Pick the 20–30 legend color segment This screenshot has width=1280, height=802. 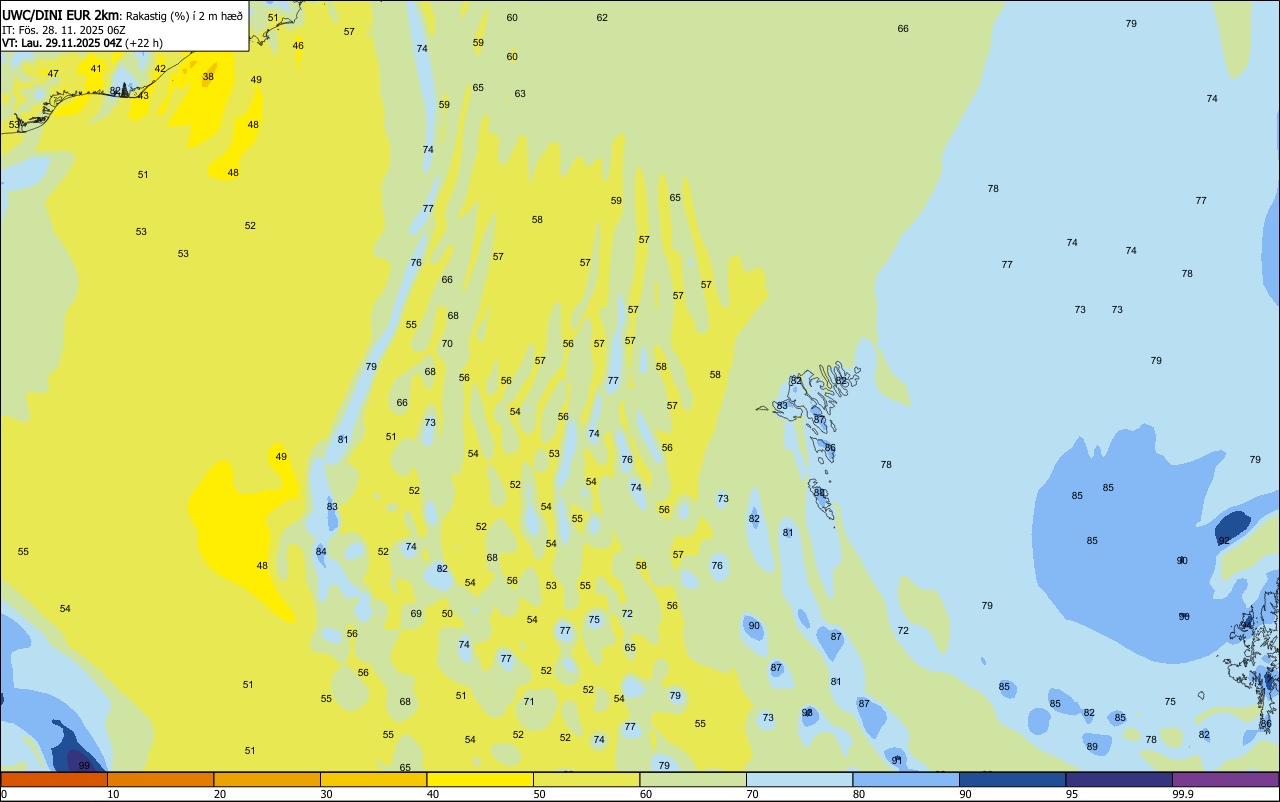(267, 779)
